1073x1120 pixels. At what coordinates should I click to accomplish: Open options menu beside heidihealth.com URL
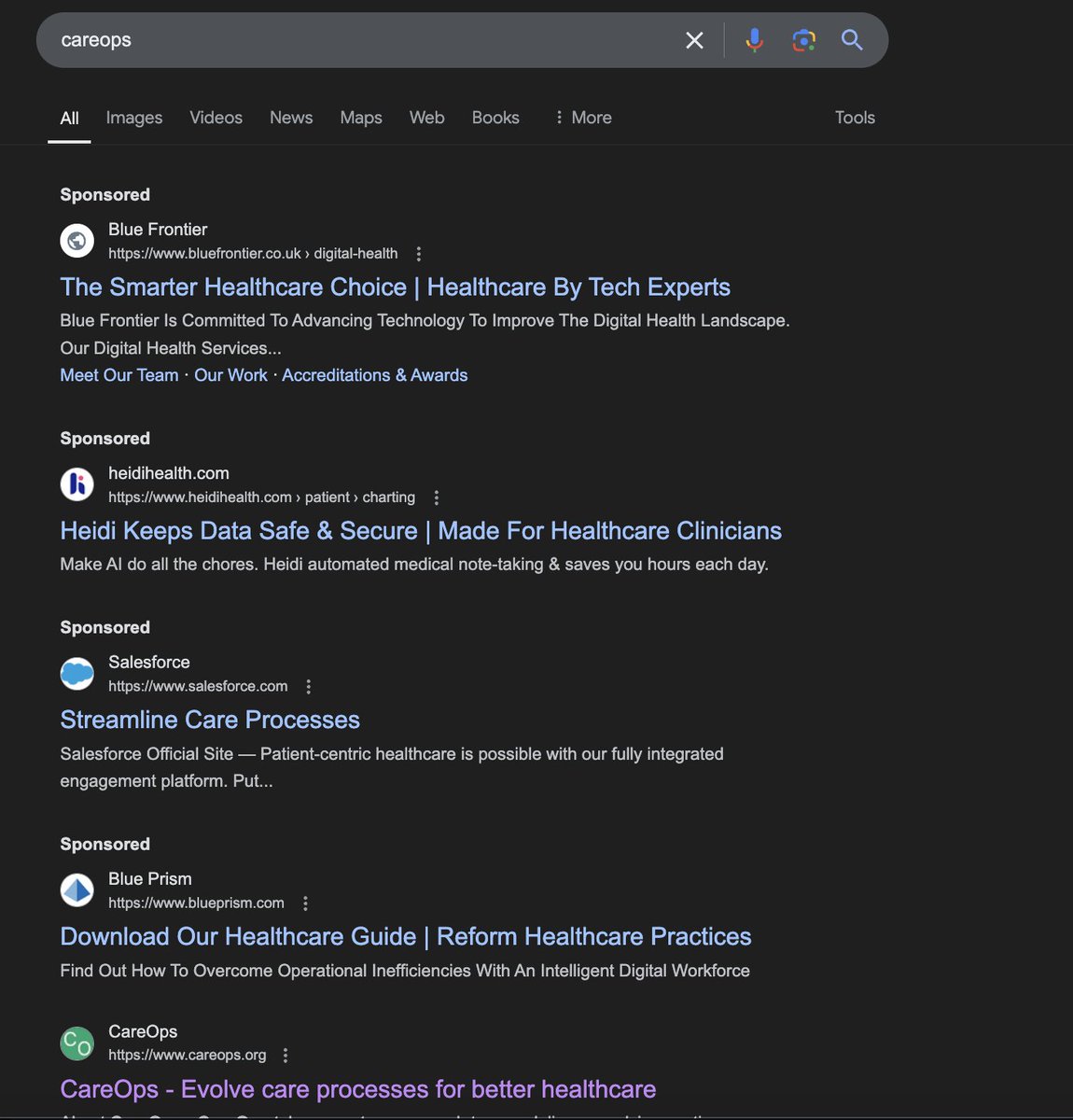point(437,497)
